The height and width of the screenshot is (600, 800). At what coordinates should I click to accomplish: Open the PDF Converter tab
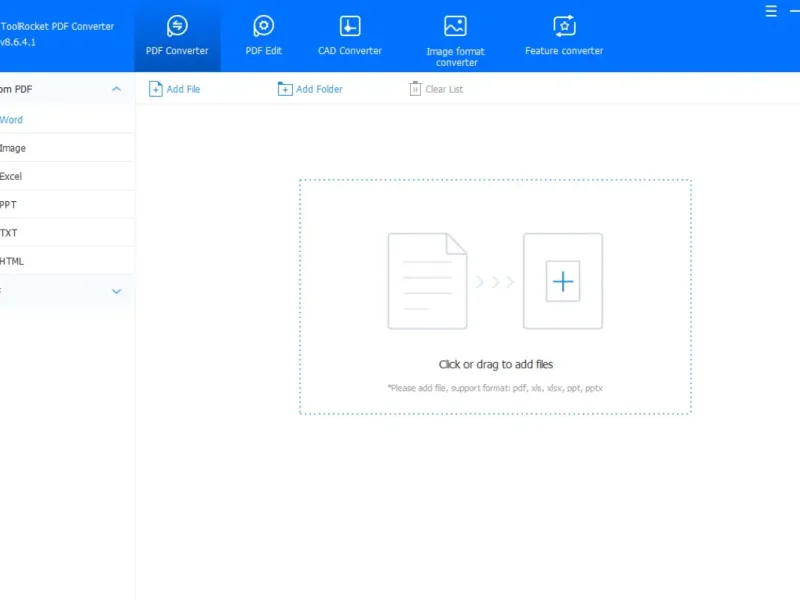(x=177, y=36)
